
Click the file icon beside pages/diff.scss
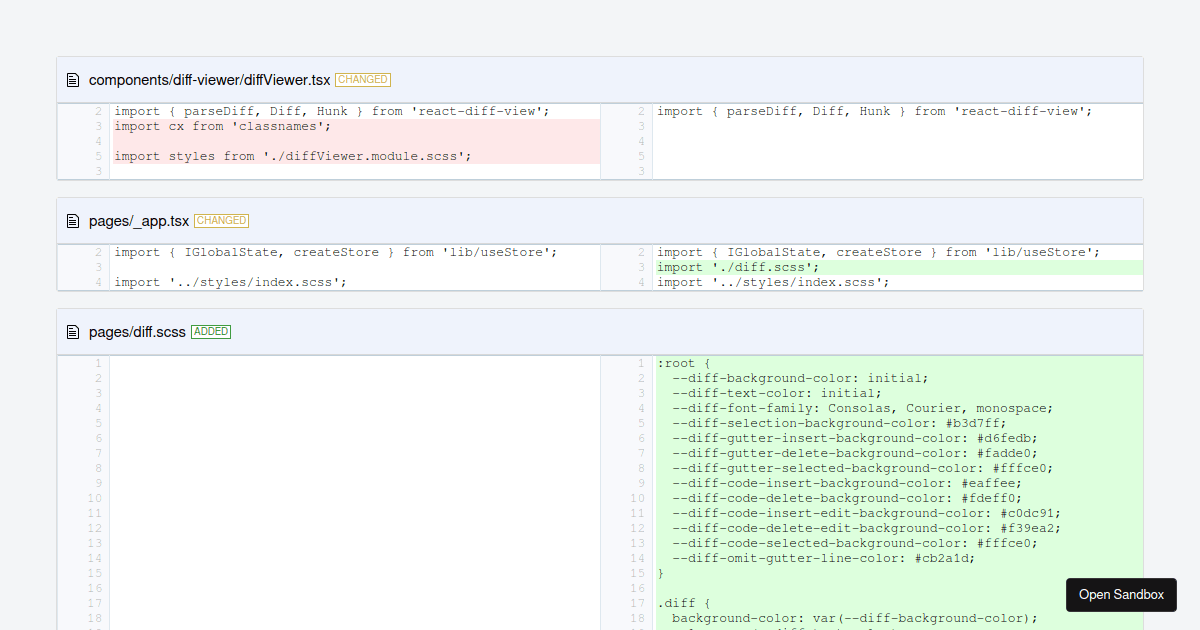click(x=70, y=331)
